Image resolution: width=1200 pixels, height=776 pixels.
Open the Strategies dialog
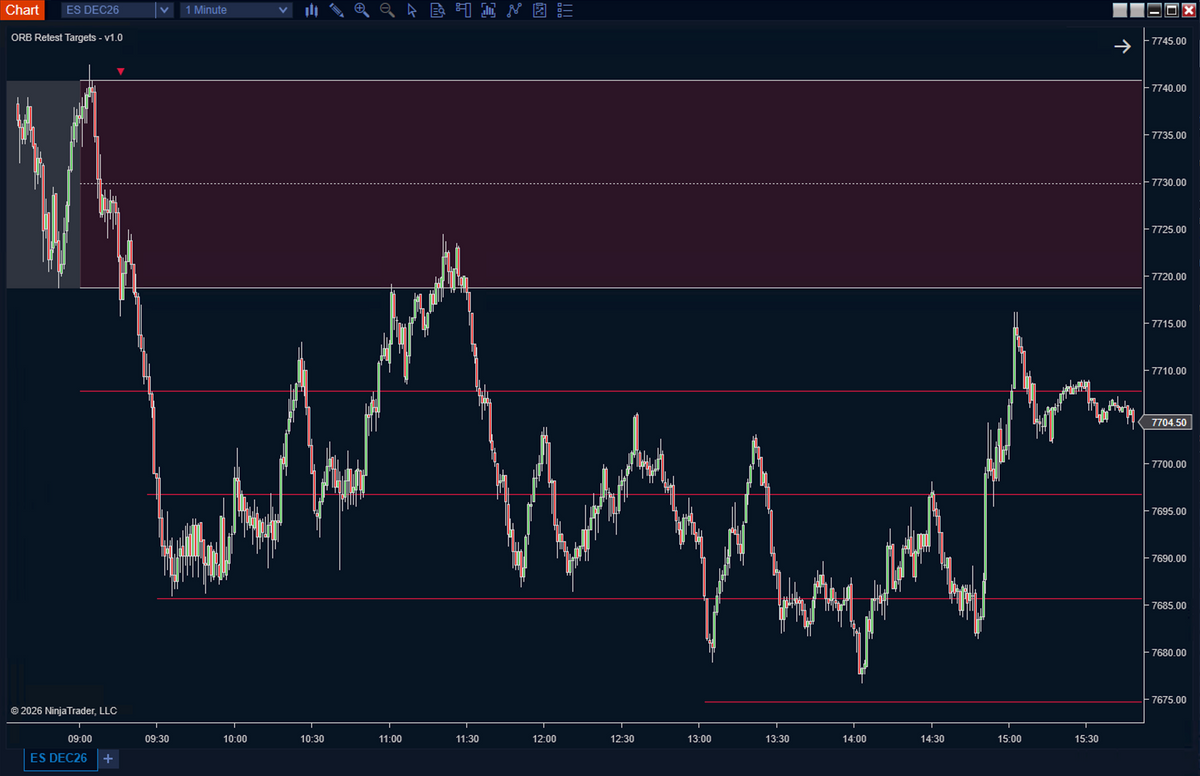[x=540, y=10]
